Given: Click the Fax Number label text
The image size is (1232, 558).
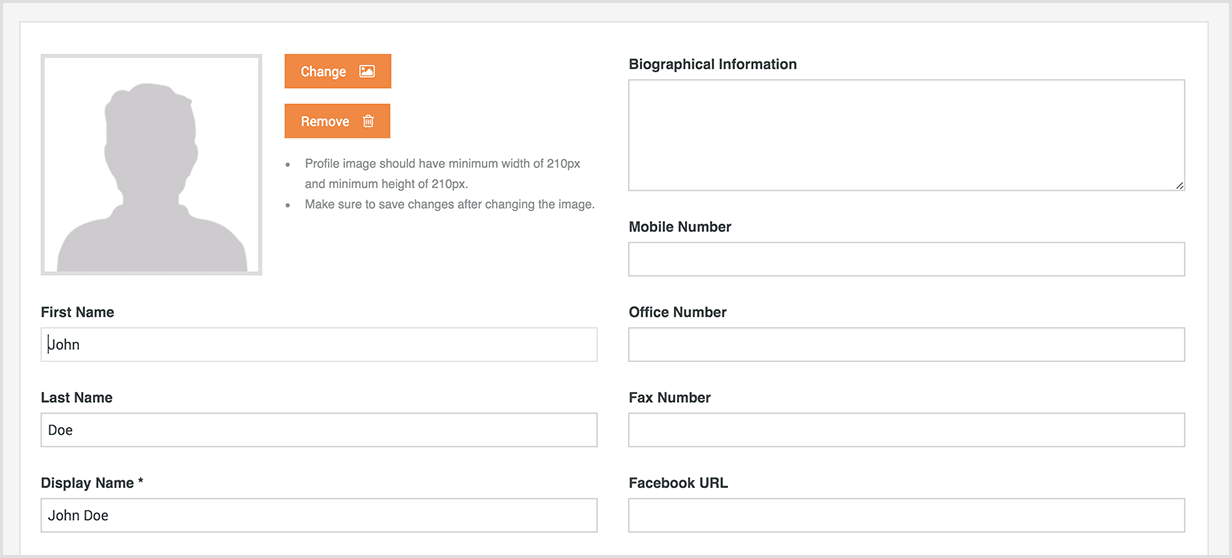Looking at the screenshot, I should tap(669, 397).
